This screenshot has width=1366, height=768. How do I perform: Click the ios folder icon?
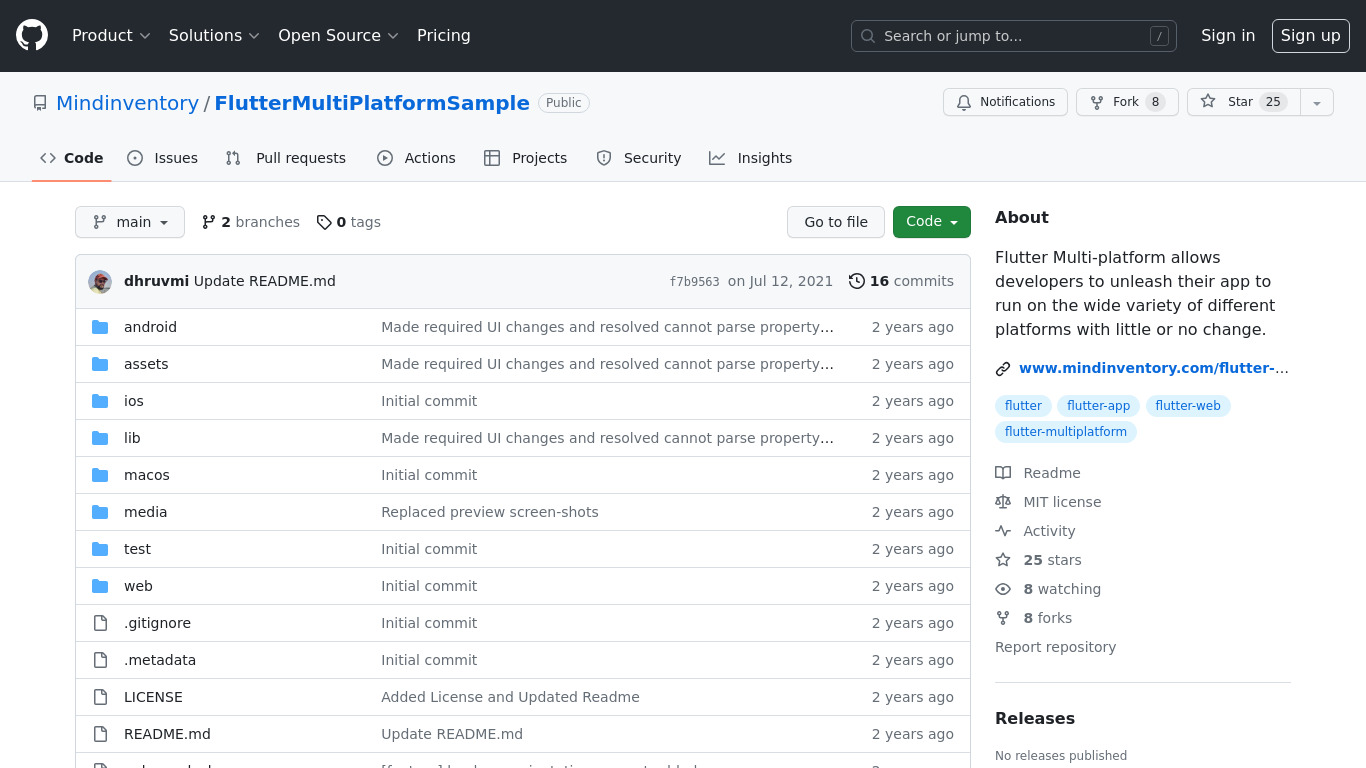[100, 401]
